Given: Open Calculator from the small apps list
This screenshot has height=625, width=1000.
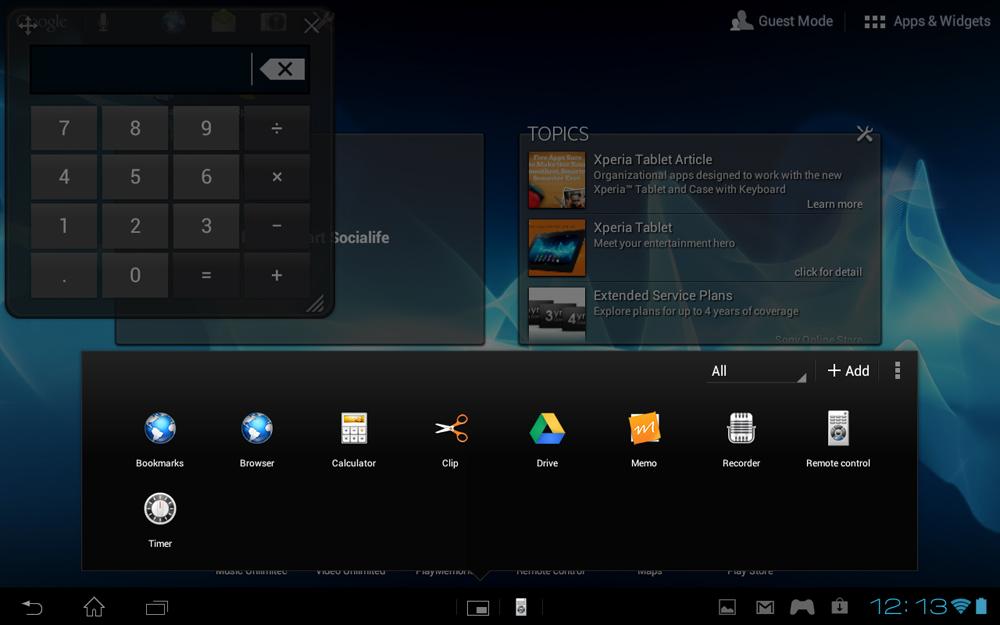Looking at the screenshot, I should 354,439.
